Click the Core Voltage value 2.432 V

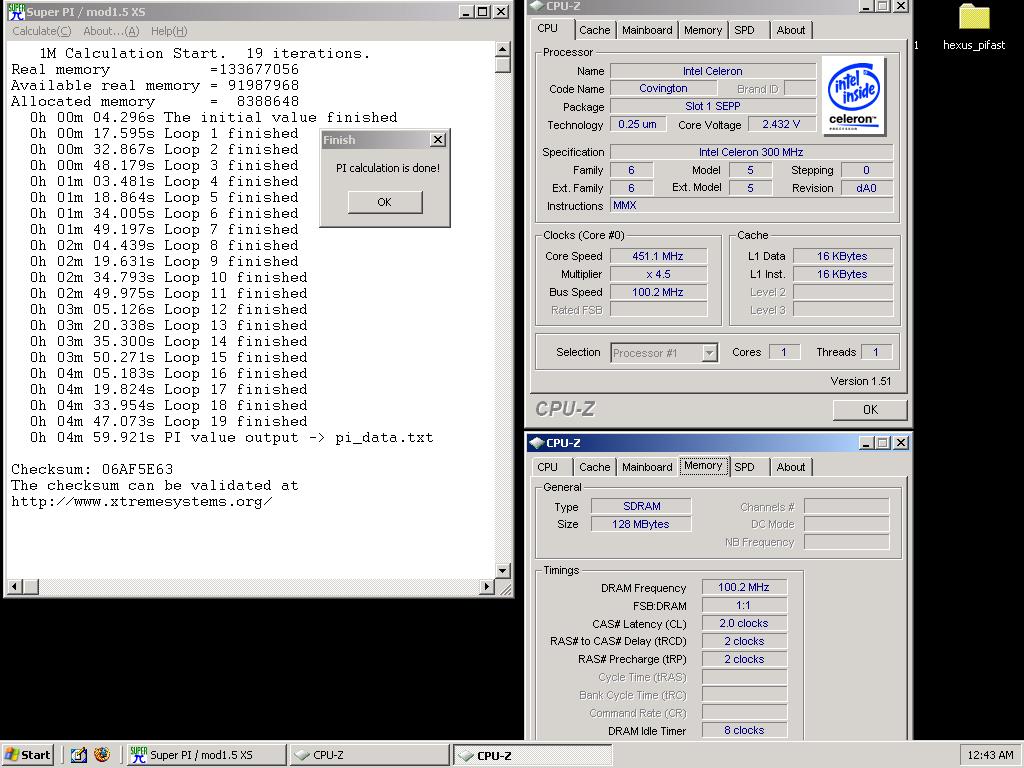tap(780, 124)
